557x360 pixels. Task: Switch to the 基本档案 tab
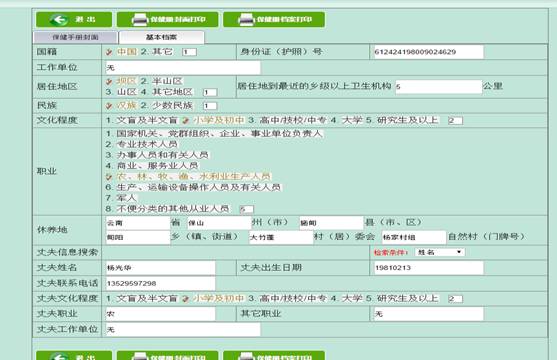point(162,37)
